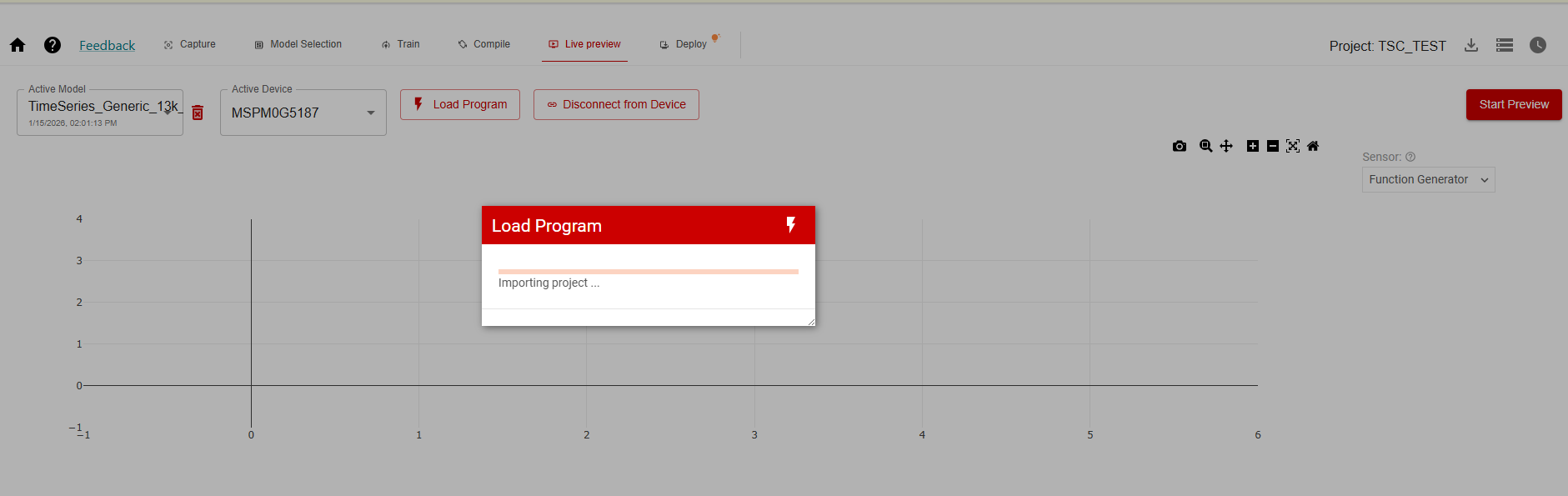Open the Function Generator sensor dropdown
This screenshot has width=1568, height=496.
tap(1428, 179)
